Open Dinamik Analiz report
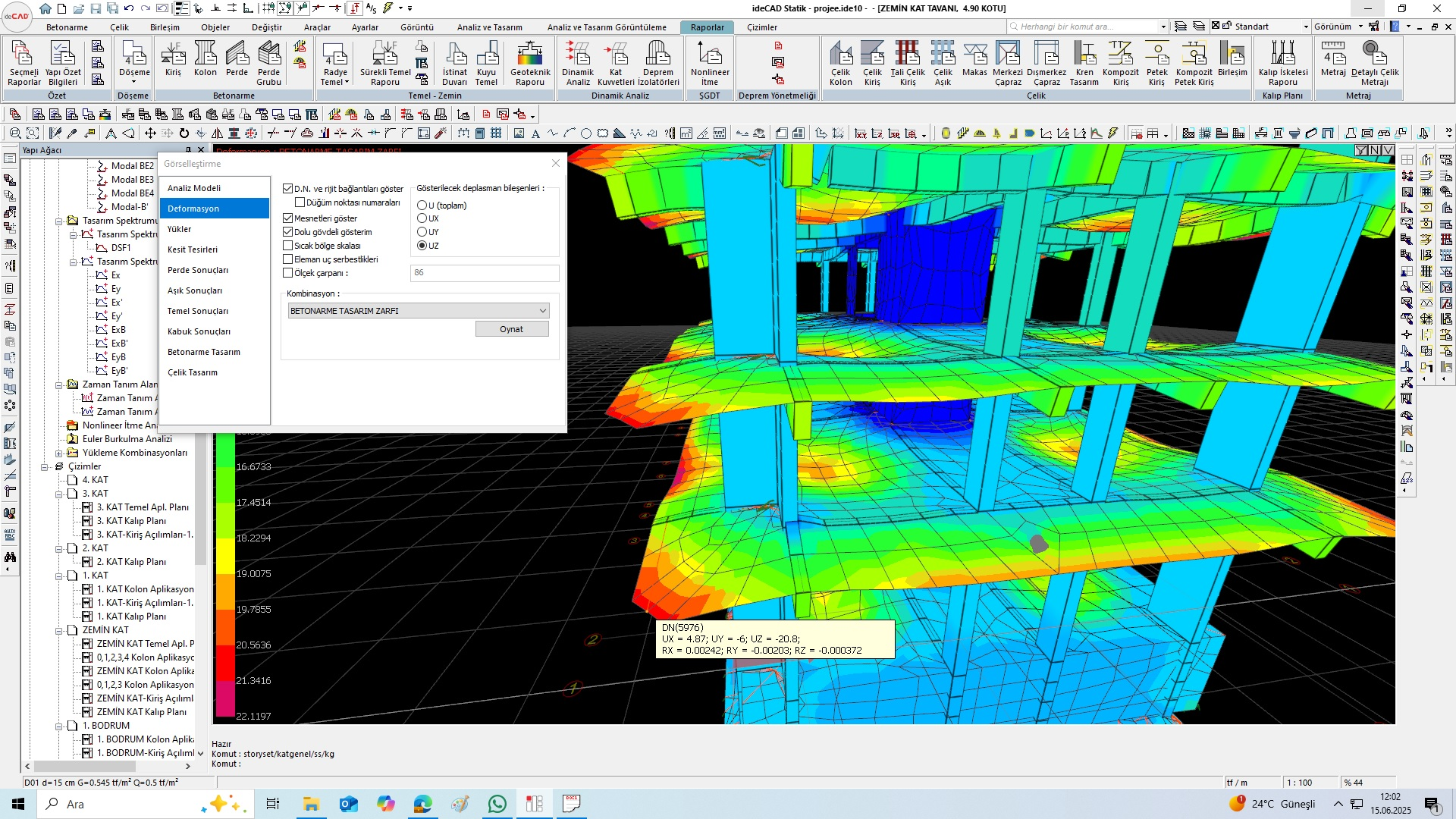 click(578, 63)
